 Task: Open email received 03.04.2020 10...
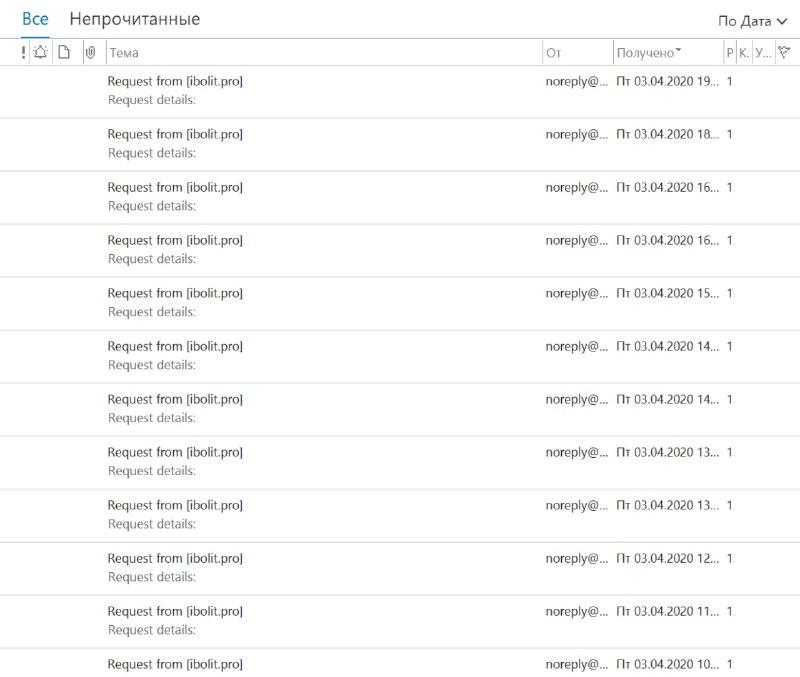tap(400, 663)
